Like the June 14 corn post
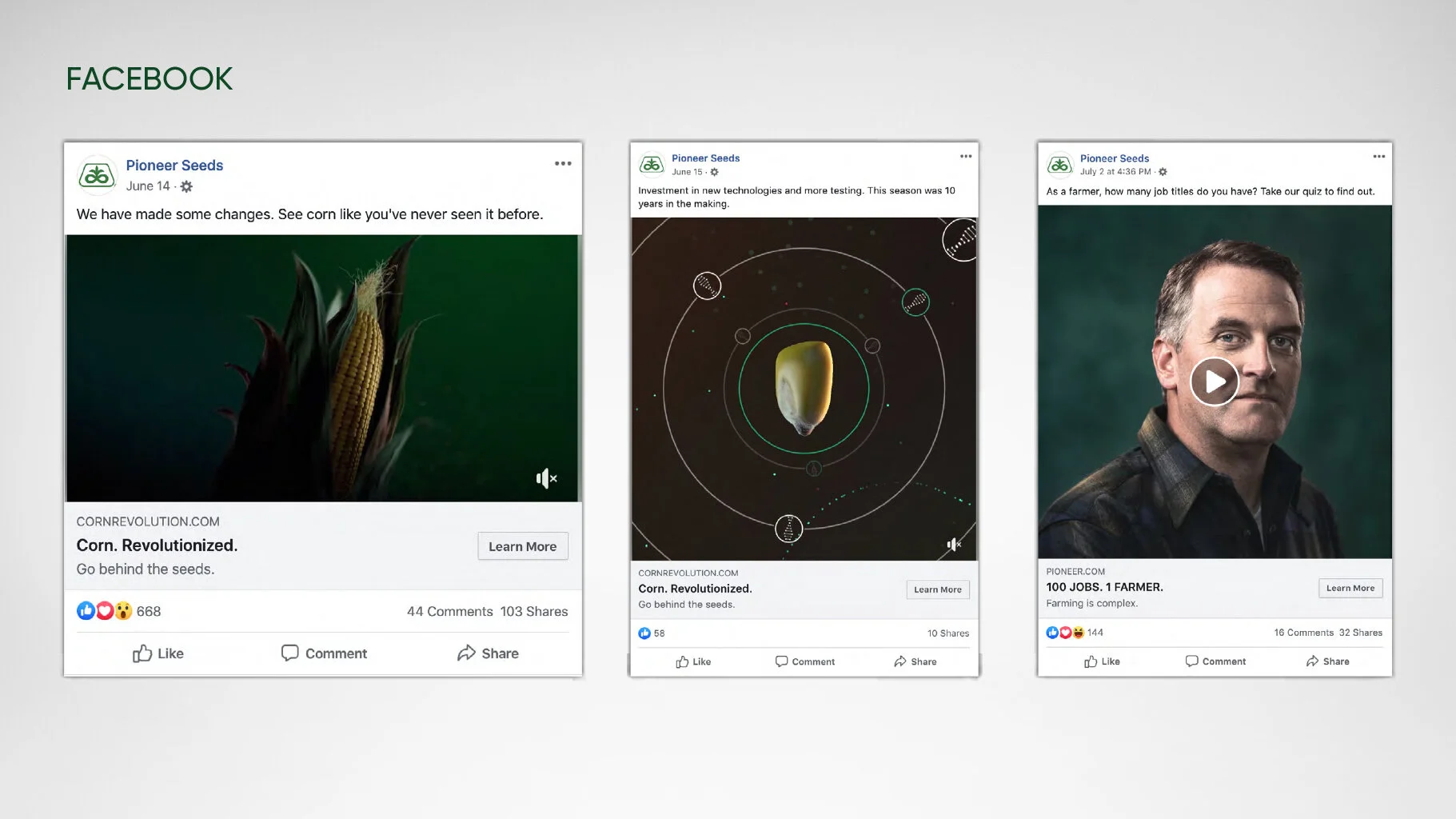 158,653
